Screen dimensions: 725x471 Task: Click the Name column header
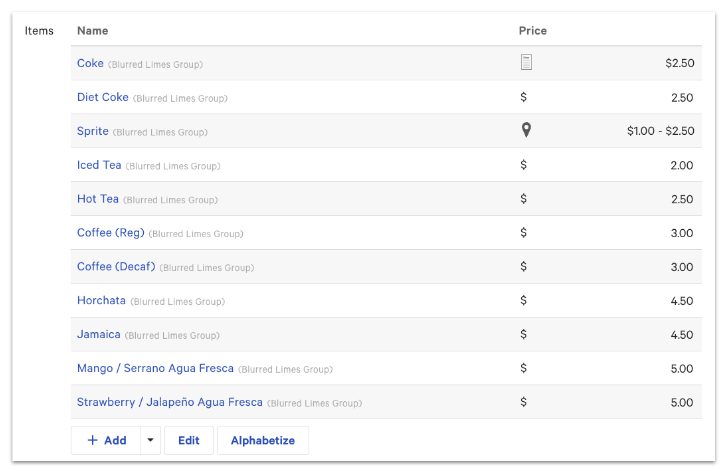pos(93,30)
